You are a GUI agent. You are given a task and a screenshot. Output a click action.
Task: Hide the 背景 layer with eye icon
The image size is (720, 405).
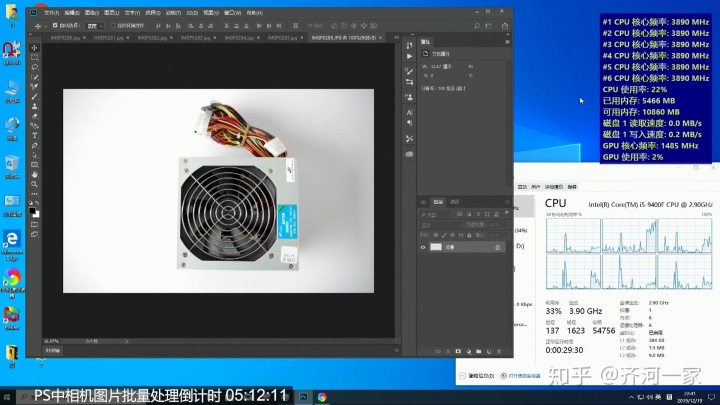(x=423, y=247)
